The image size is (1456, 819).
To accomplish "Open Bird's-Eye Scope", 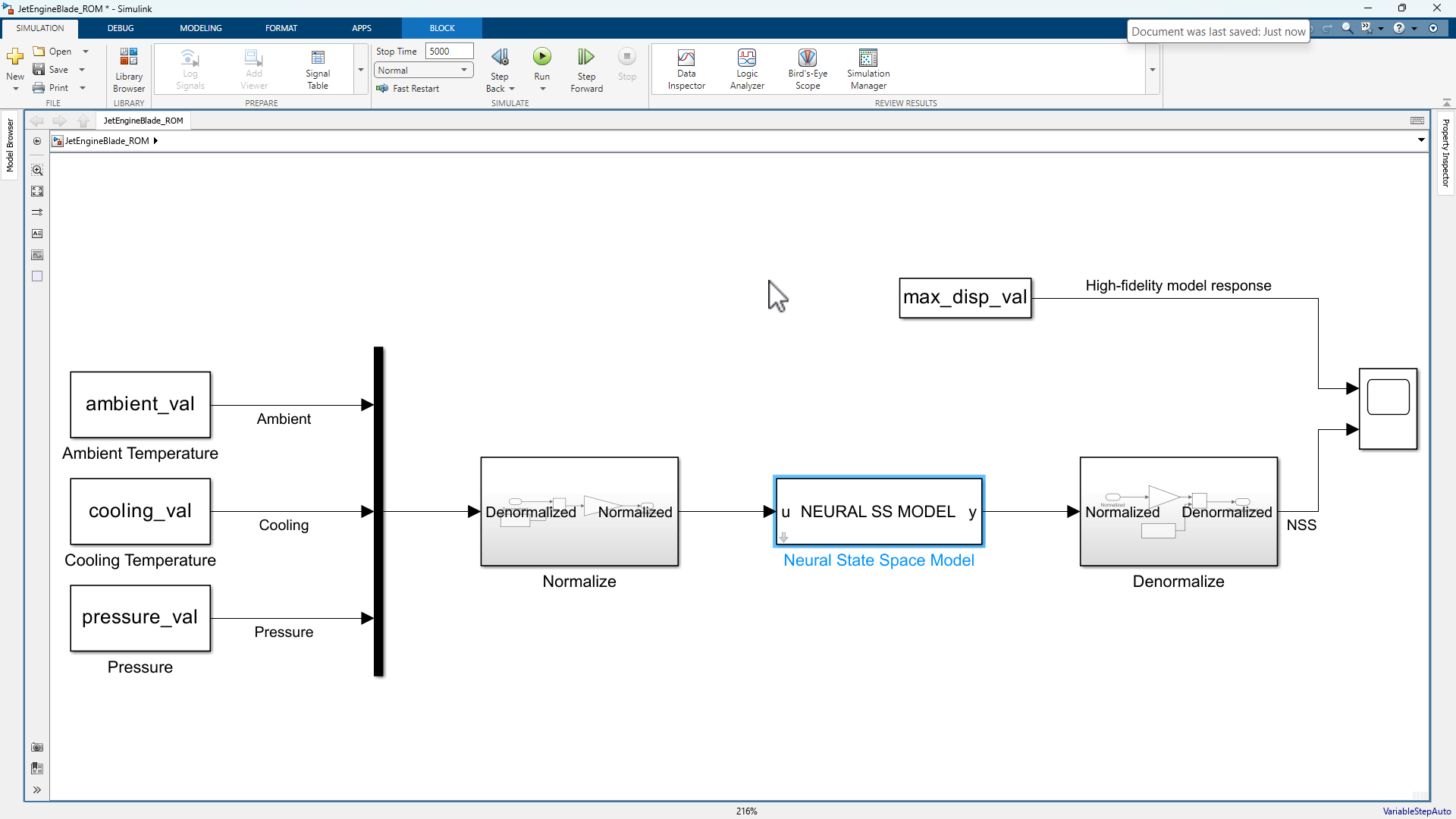I will [x=808, y=70].
